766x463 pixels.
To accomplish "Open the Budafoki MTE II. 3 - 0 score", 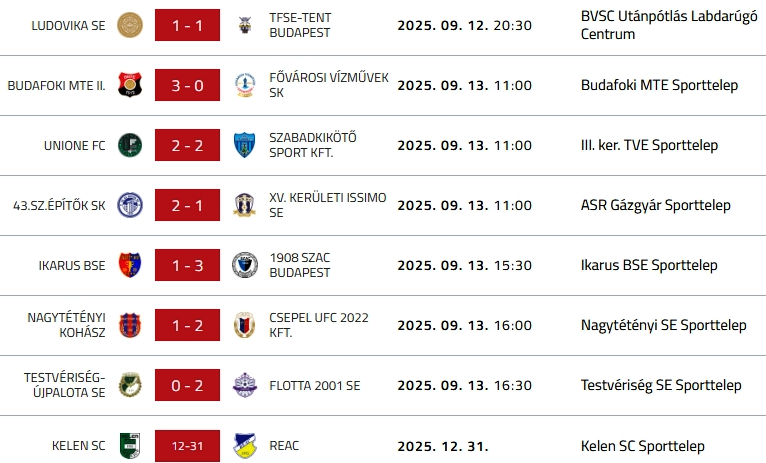I will tap(187, 85).
